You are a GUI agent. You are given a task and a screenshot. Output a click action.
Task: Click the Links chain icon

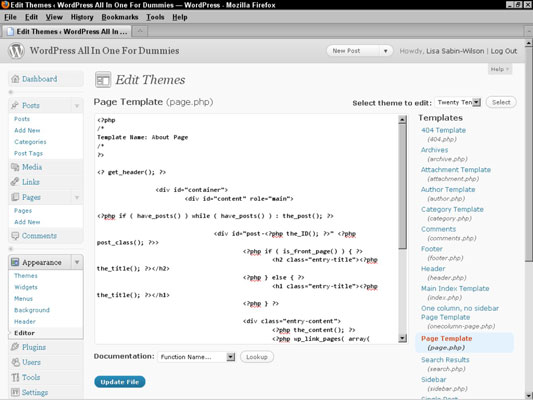pyautogui.click(x=15, y=182)
